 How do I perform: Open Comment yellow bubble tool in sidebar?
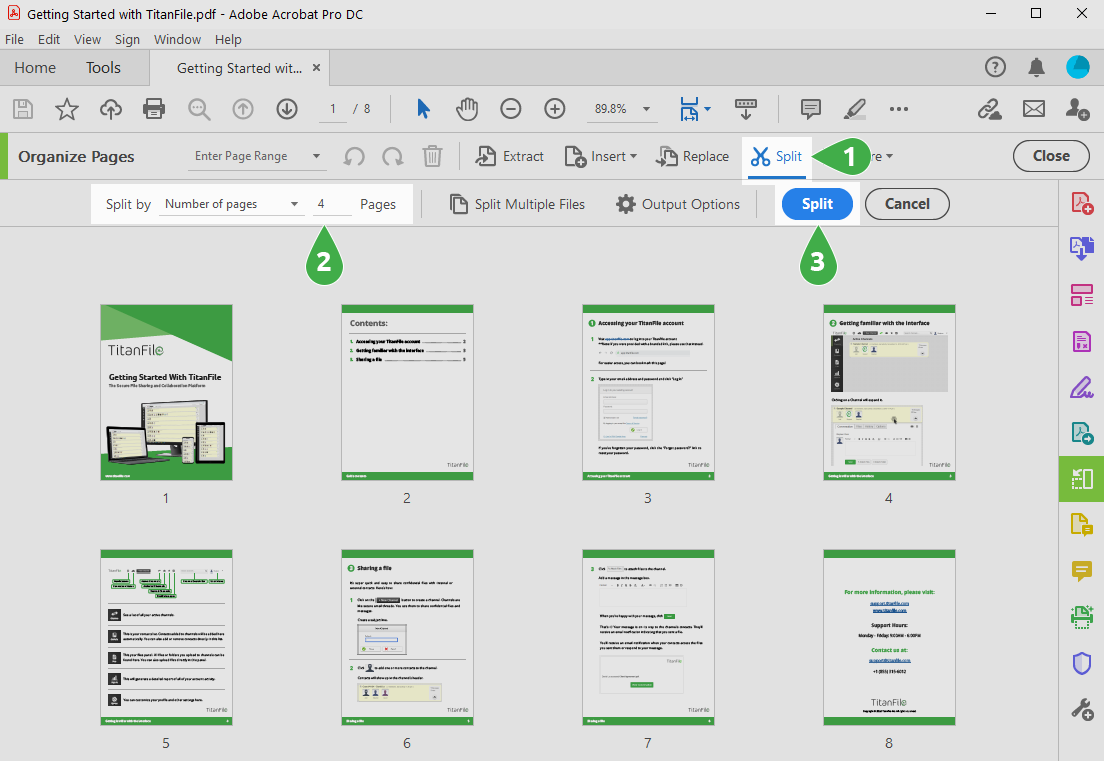coord(1081,570)
